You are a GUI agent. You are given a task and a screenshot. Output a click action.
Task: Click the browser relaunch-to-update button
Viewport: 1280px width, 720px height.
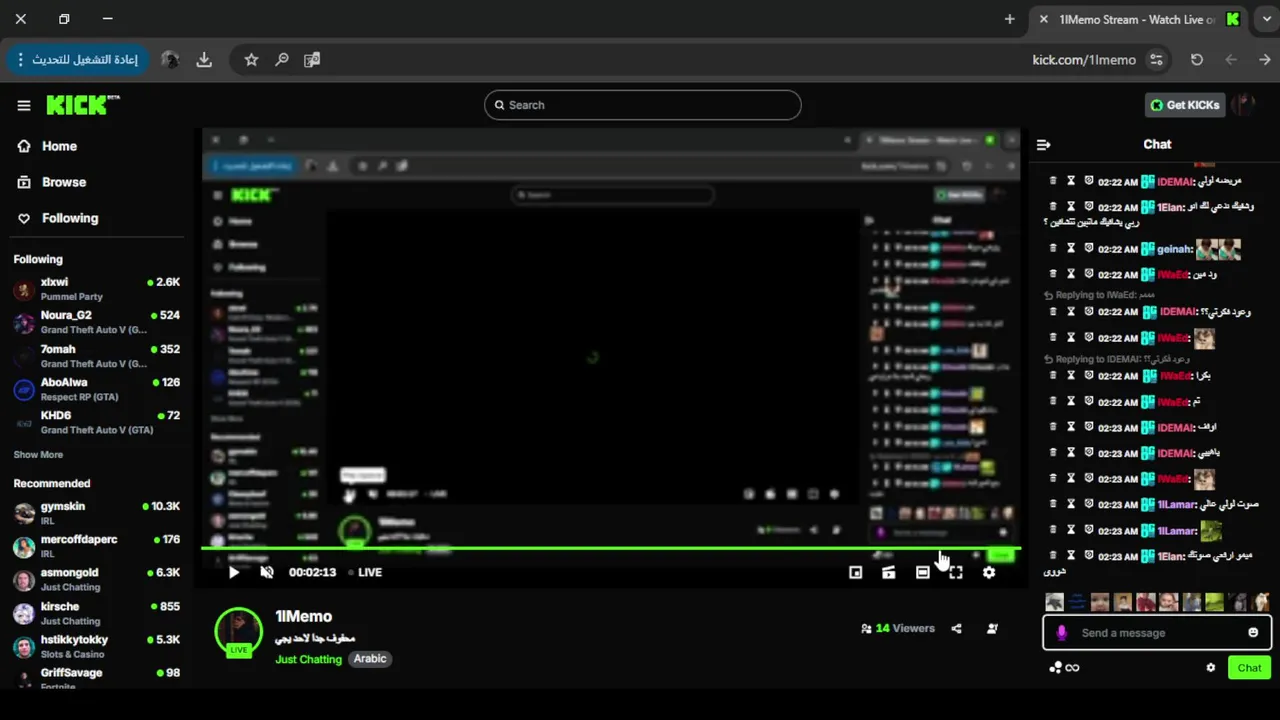click(x=78, y=60)
